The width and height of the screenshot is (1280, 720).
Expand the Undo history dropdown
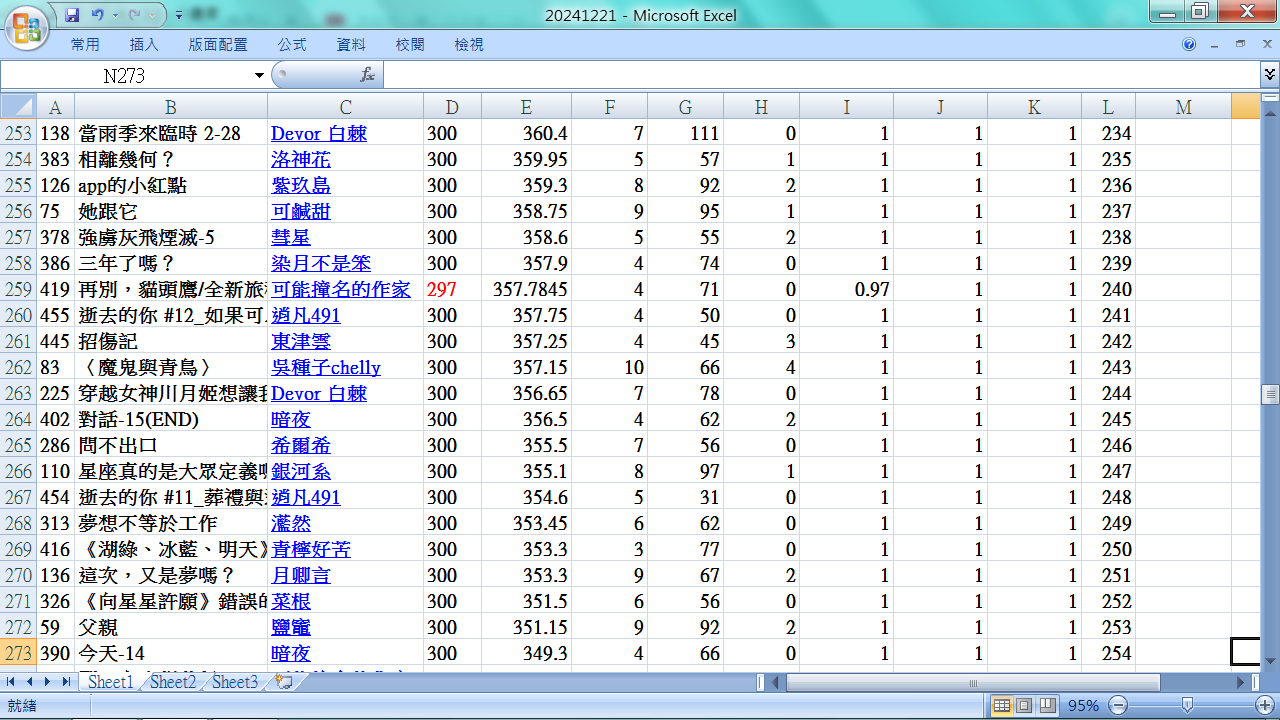click(115, 15)
